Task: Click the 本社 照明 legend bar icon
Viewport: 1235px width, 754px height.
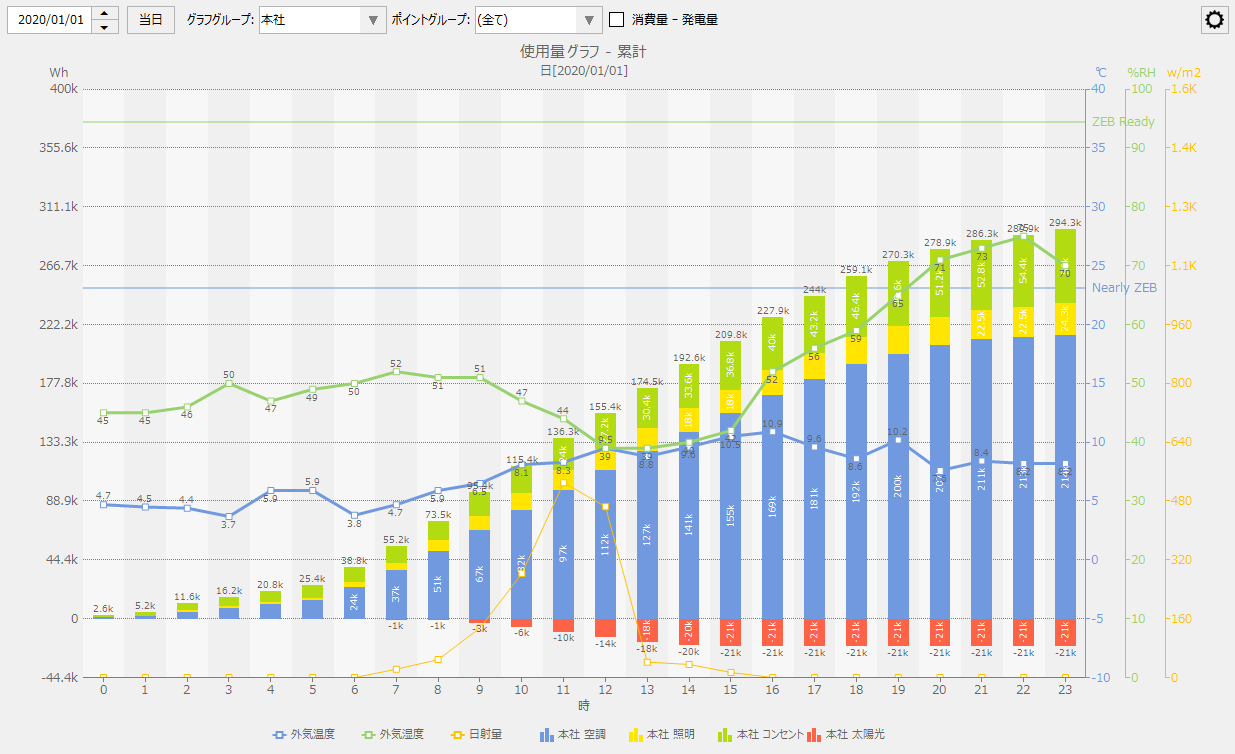Action: (635, 735)
